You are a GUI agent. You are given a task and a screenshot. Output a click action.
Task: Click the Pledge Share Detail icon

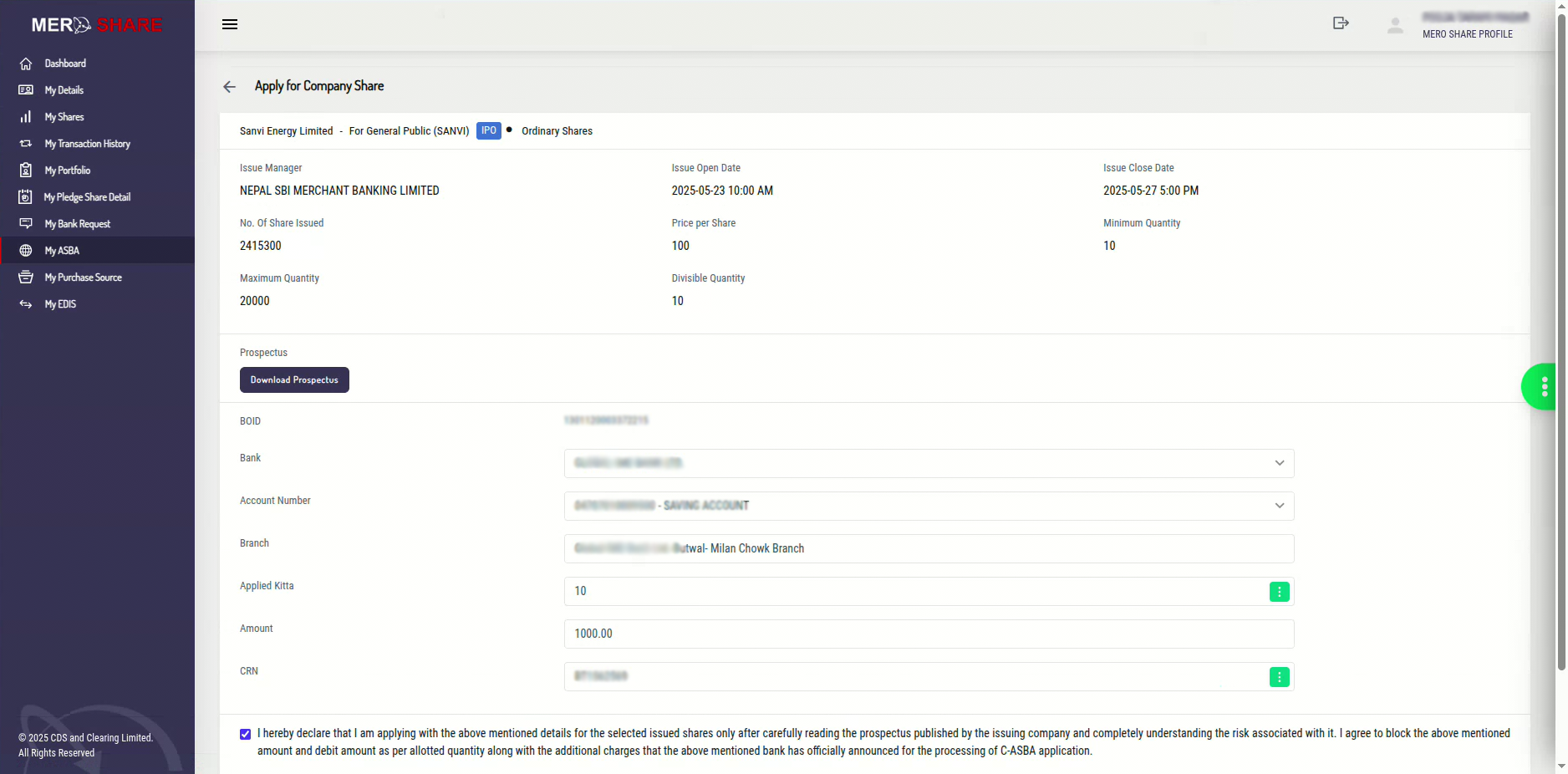point(26,197)
